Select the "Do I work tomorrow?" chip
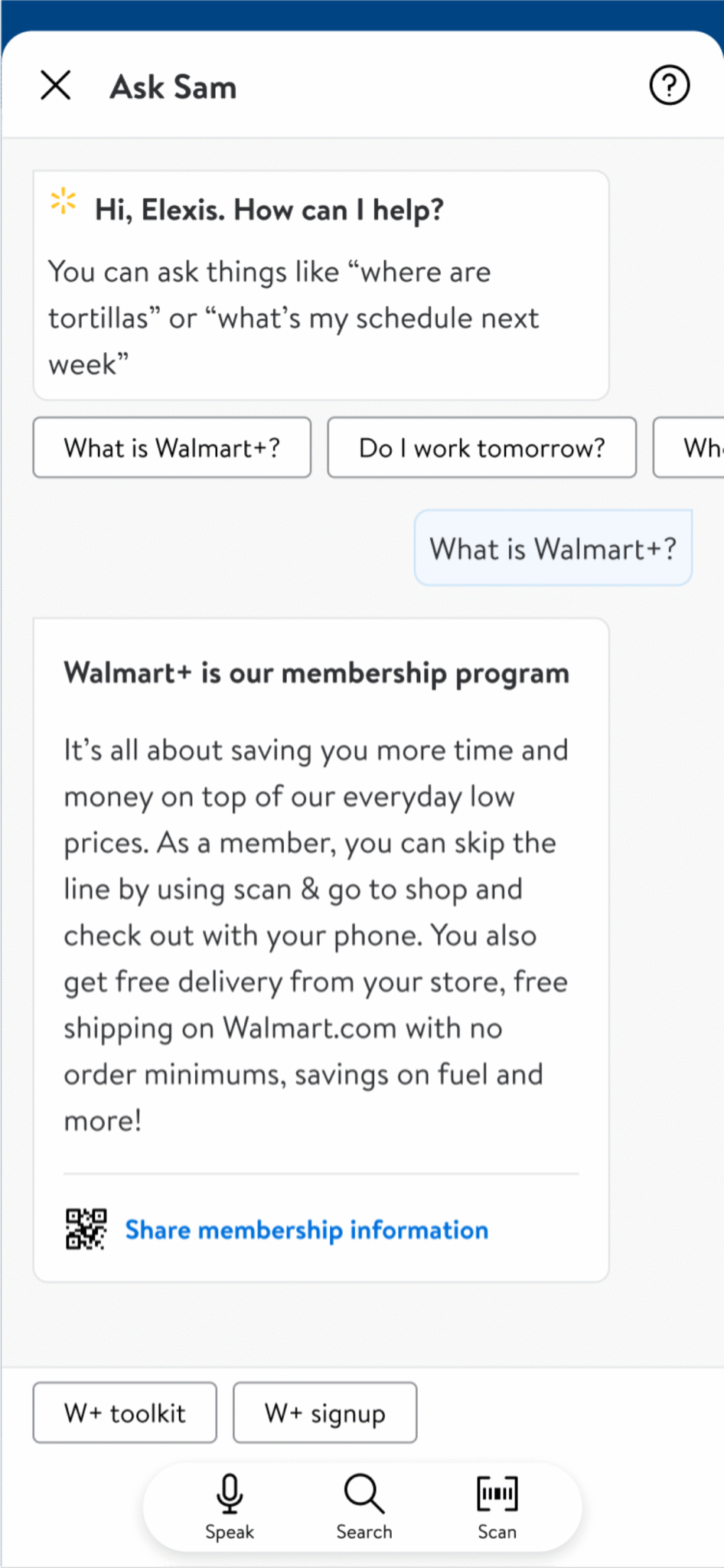 point(481,448)
